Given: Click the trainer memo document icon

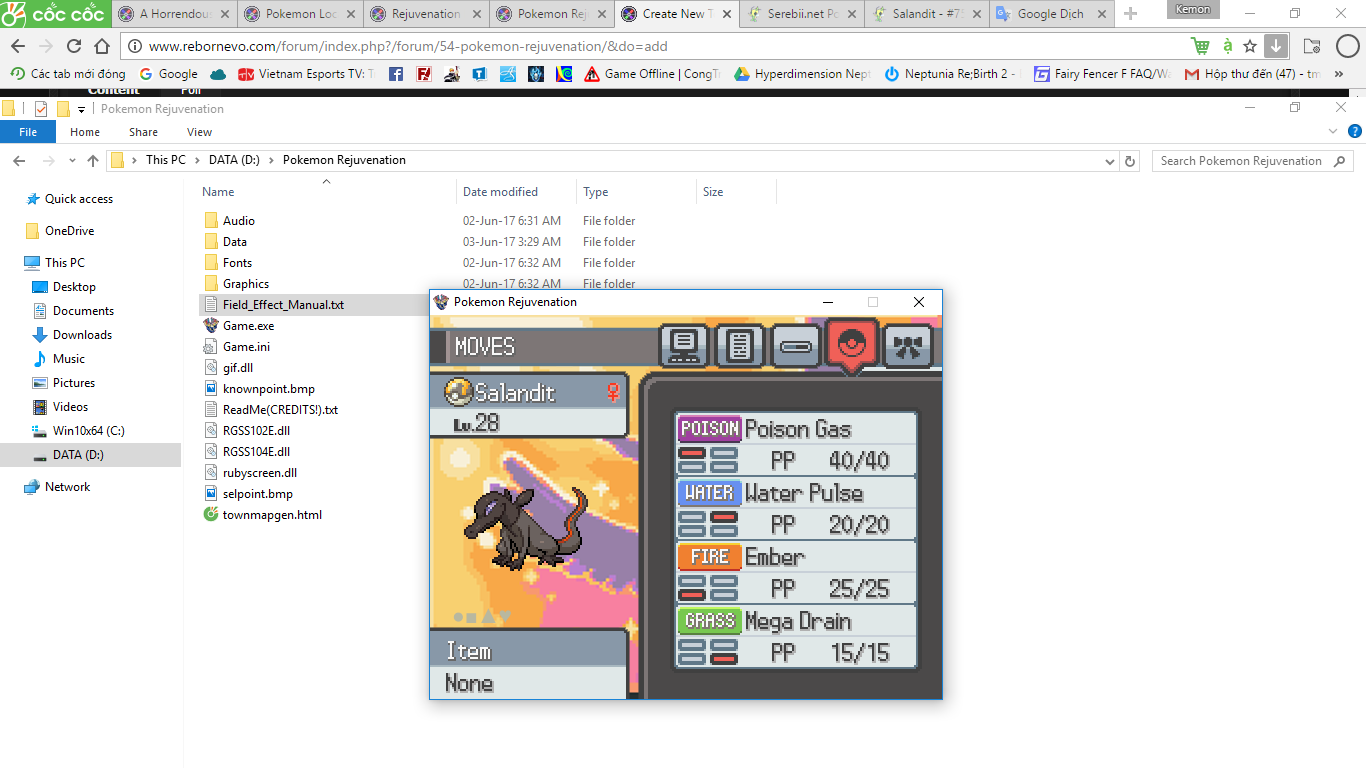Looking at the screenshot, I should 739,347.
